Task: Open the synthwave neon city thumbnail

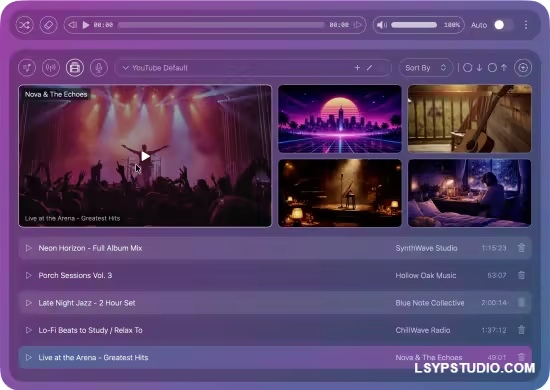Action: point(340,119)
